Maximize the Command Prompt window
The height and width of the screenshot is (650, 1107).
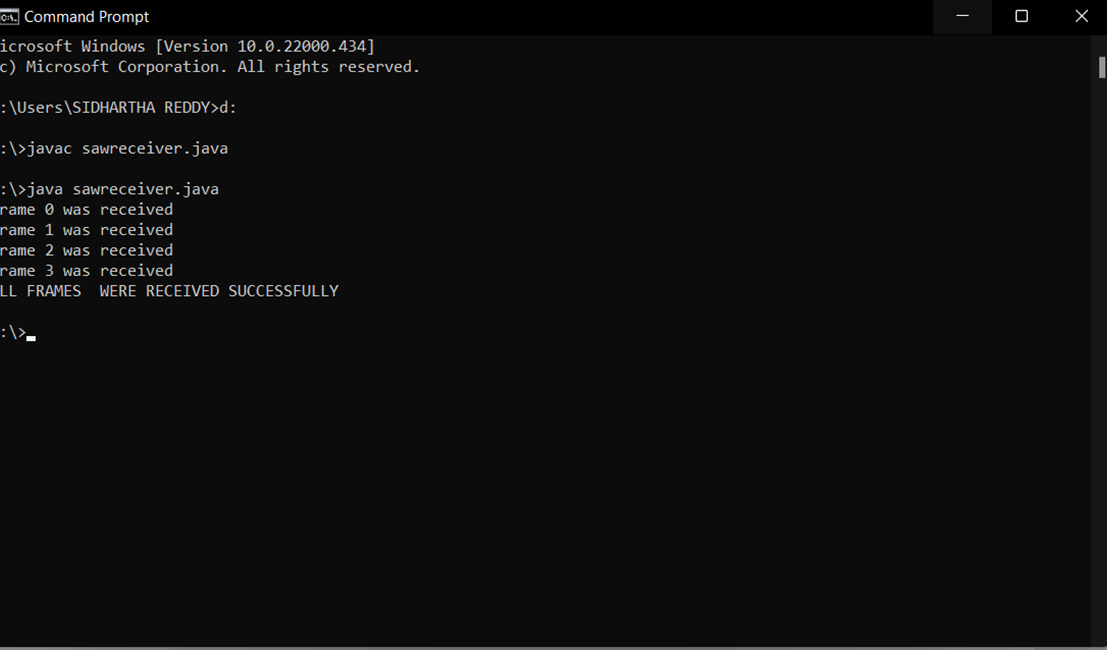[x=1022, y=16]
